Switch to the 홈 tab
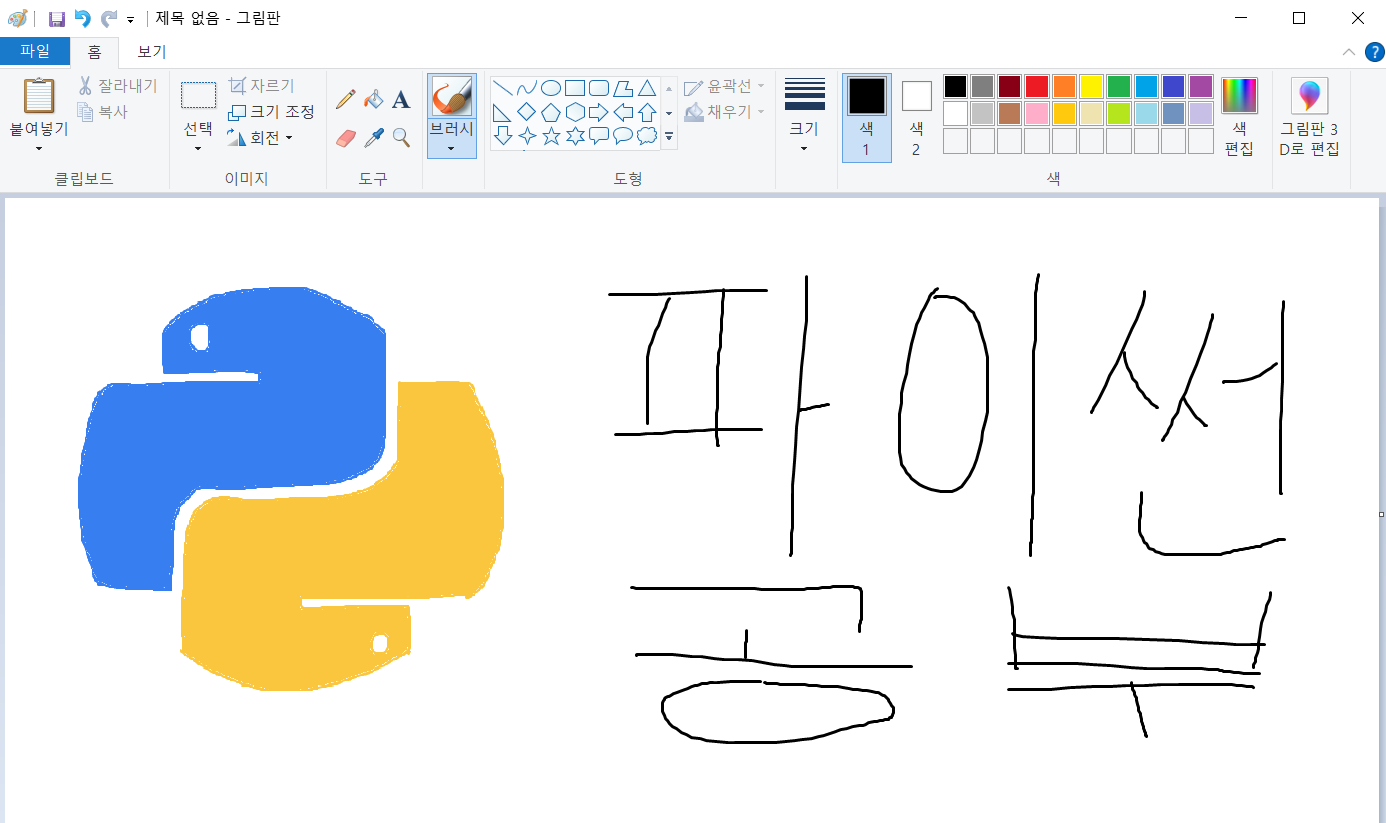Screen dimensions: 1386x823 tap(94, 52)
